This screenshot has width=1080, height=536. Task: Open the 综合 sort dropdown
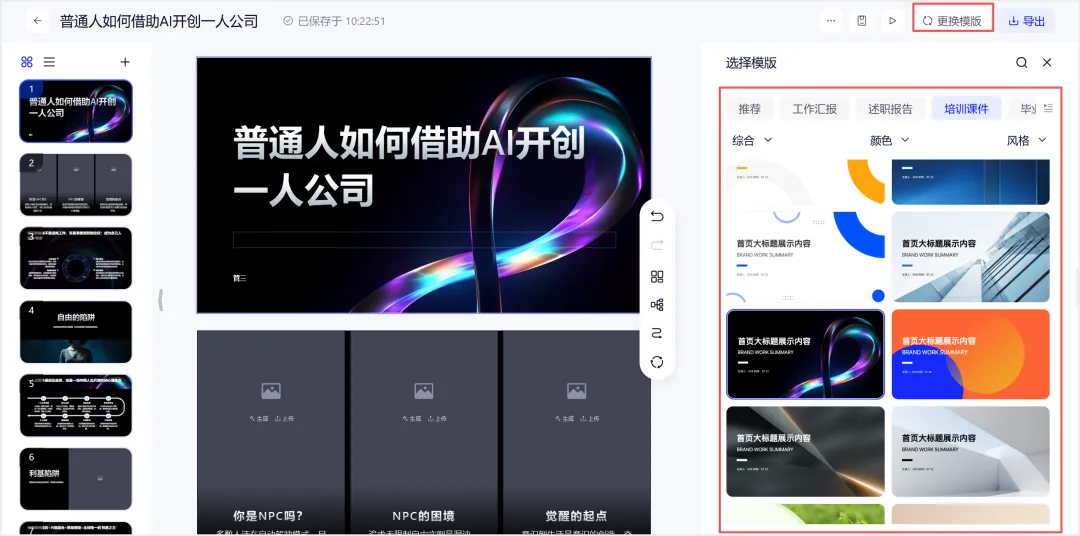click(x=752, y=141)
